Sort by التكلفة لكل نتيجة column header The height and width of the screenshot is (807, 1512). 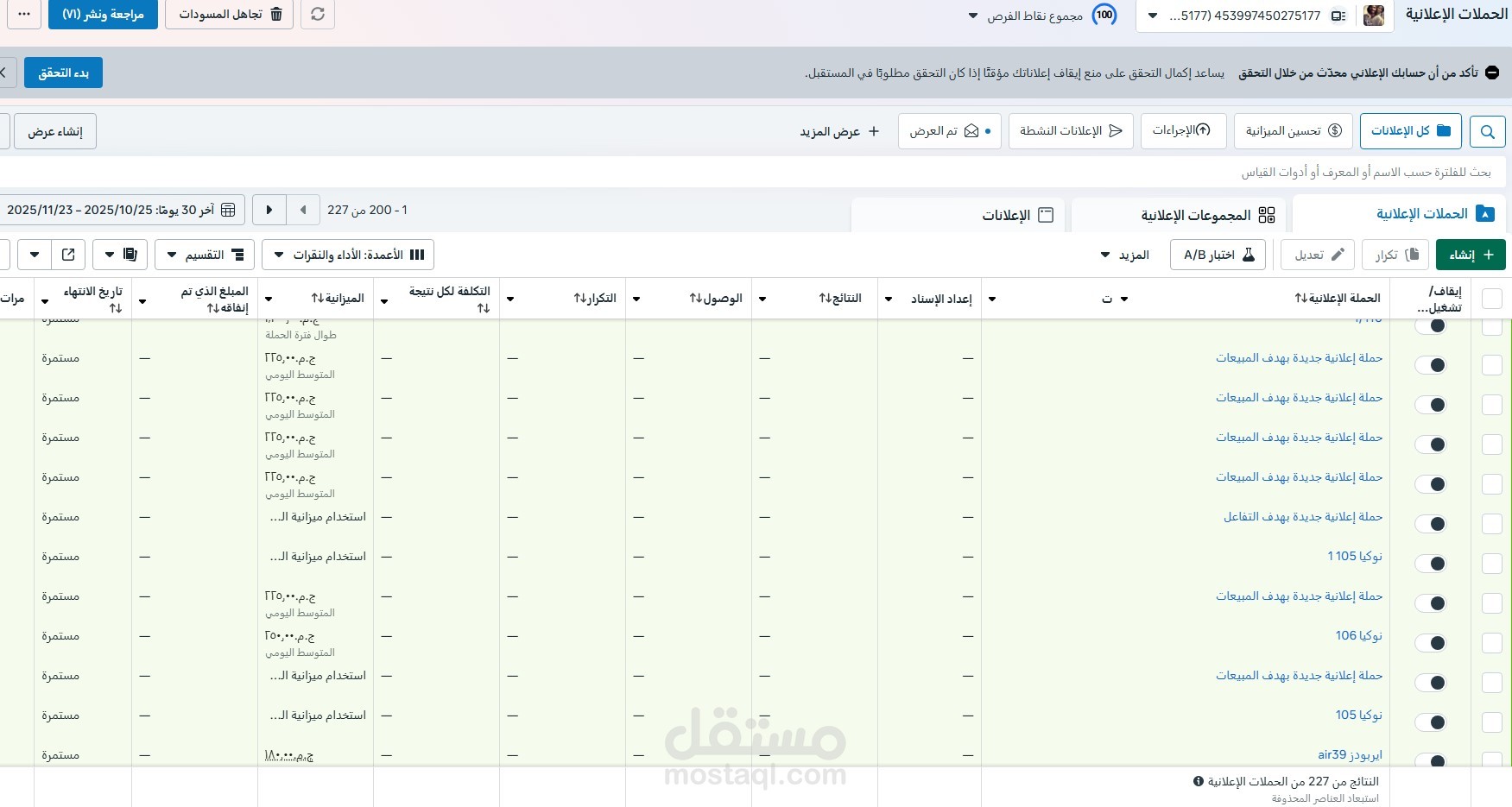tap(450, 299)
